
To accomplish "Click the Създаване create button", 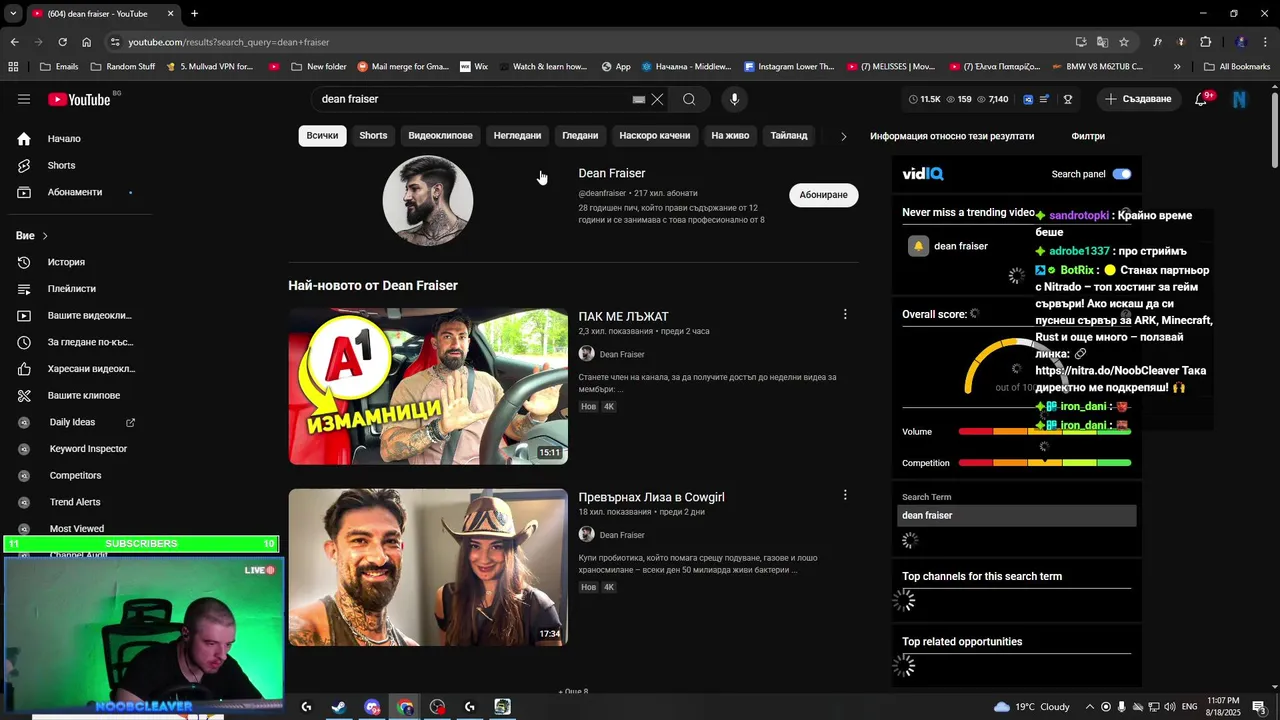I will [x=1139, y=99].
